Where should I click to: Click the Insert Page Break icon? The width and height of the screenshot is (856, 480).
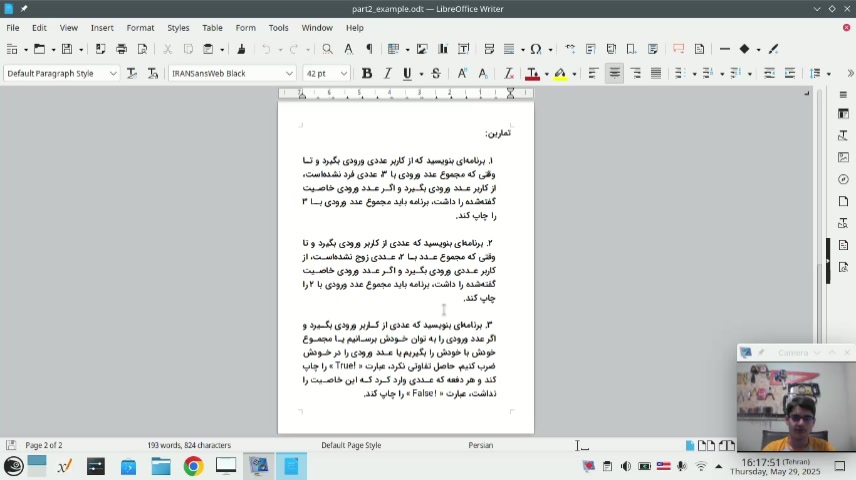tap(489, 49)
